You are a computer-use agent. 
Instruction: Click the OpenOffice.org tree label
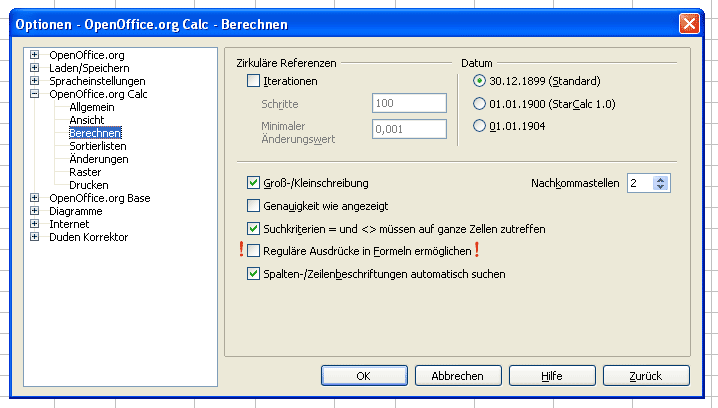(x=87, y=55)
